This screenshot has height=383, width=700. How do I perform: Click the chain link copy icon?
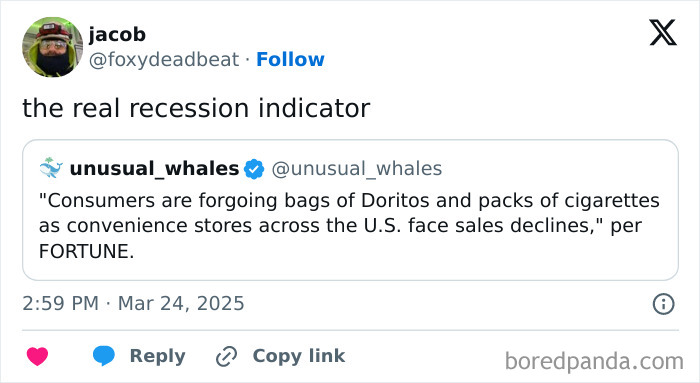click(x=226, y=356)
